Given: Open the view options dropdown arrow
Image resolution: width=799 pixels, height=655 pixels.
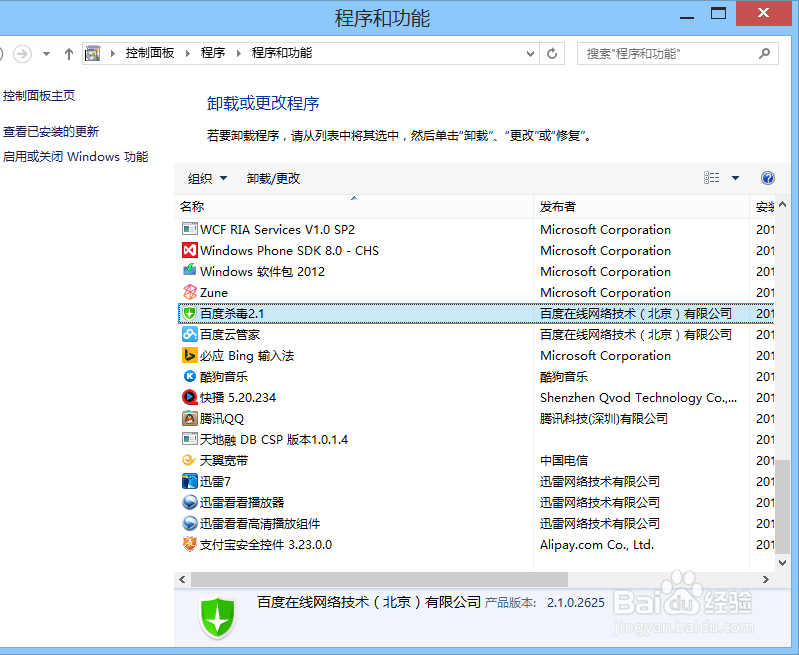Looking at the screenshot, I should (735, 178).
